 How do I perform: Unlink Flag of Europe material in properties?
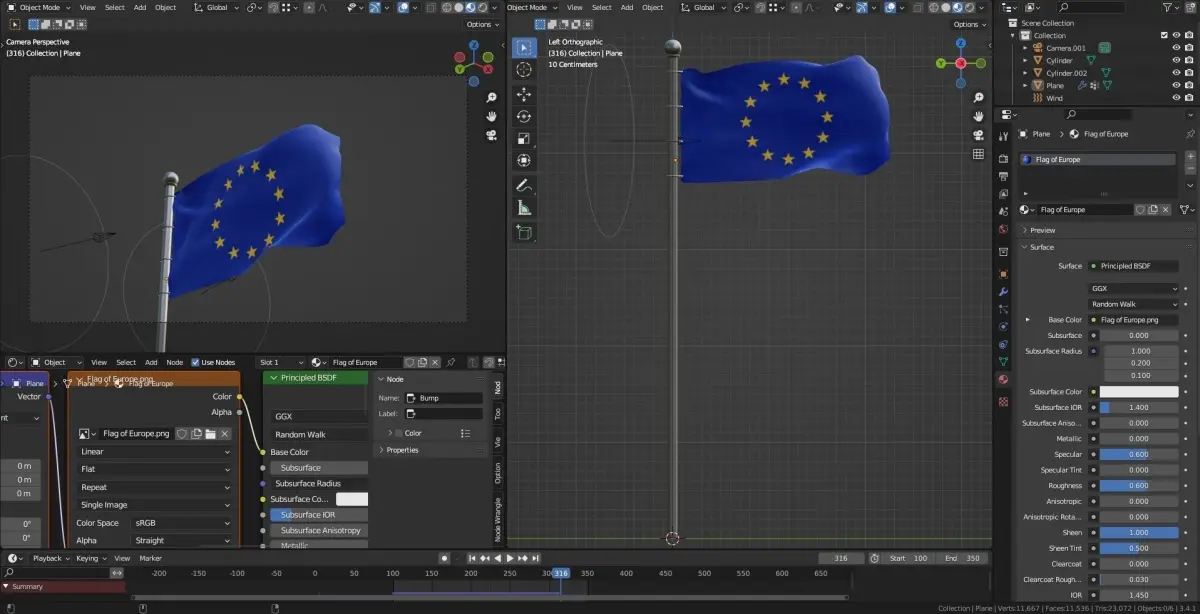tap(1167, 210)
